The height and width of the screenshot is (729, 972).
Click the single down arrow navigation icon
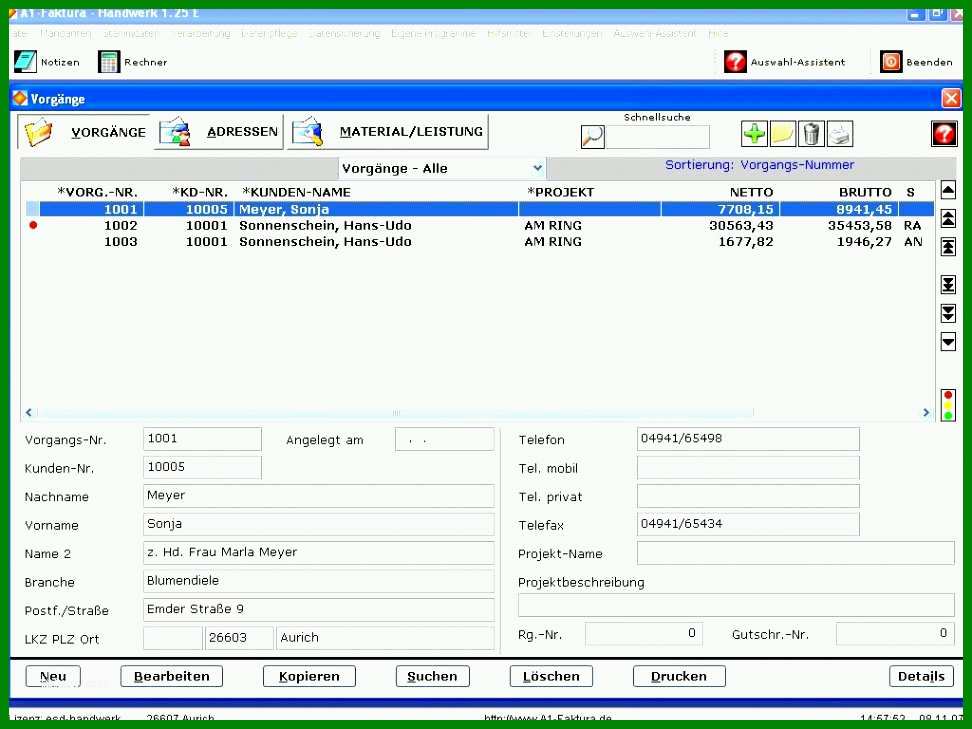pyautogui.click(x=948, y=342)
